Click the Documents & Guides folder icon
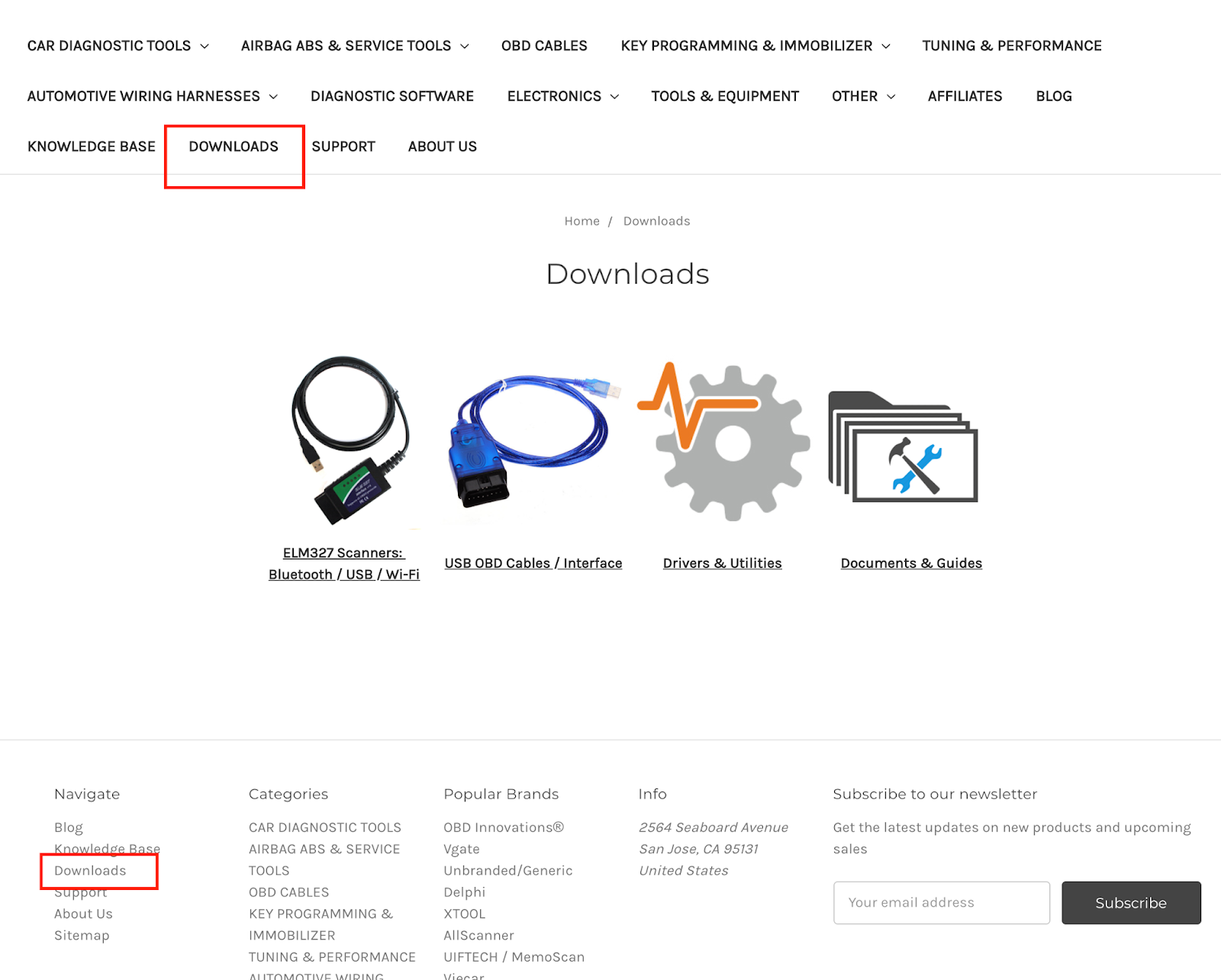The image size is (1221, 980). 904,446
